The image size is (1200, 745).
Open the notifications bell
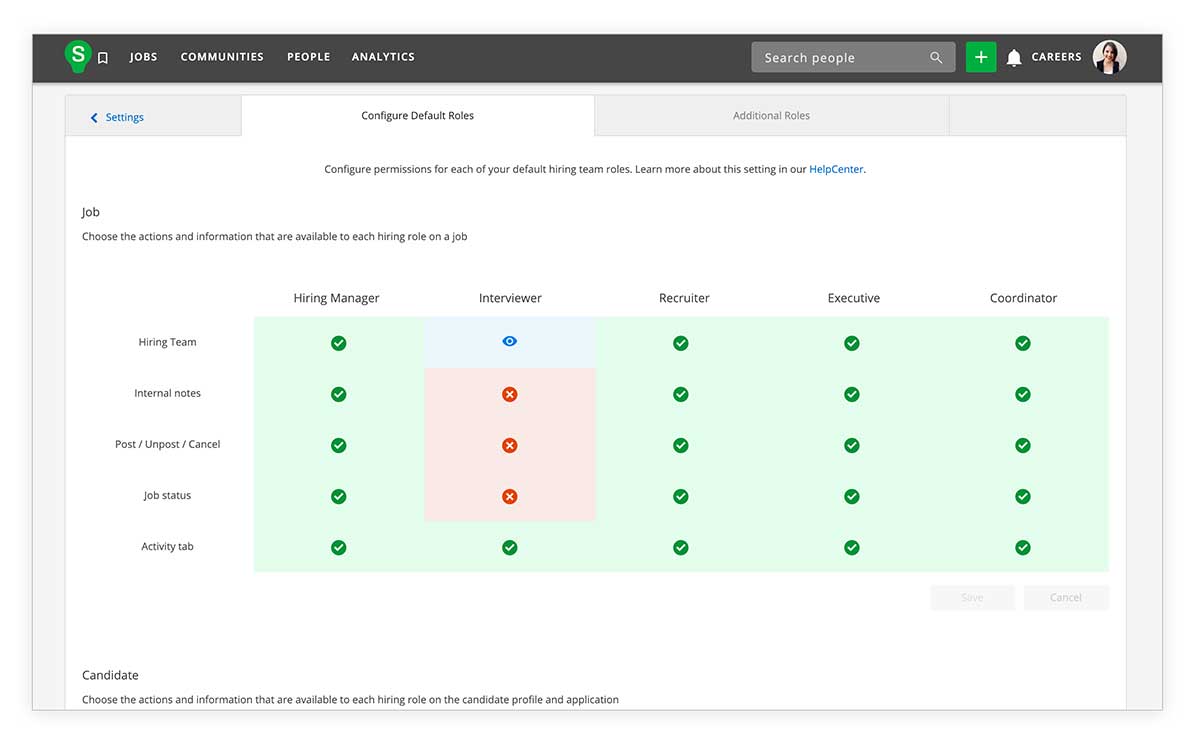point(1013,58)
